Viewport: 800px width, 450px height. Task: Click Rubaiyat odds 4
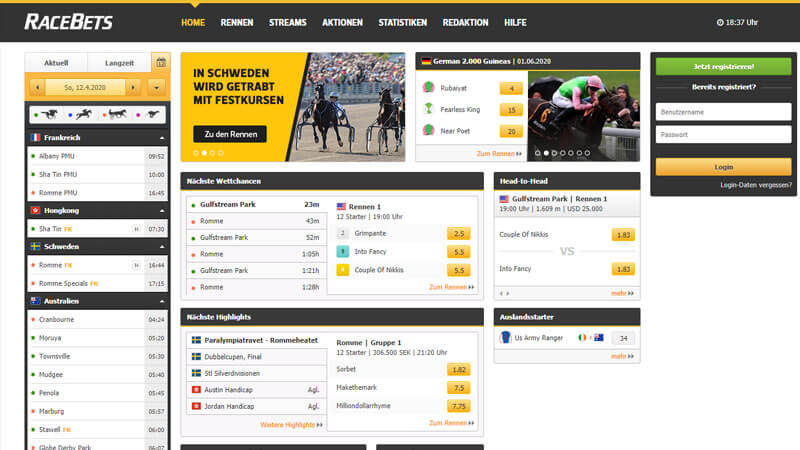(511, 88)
